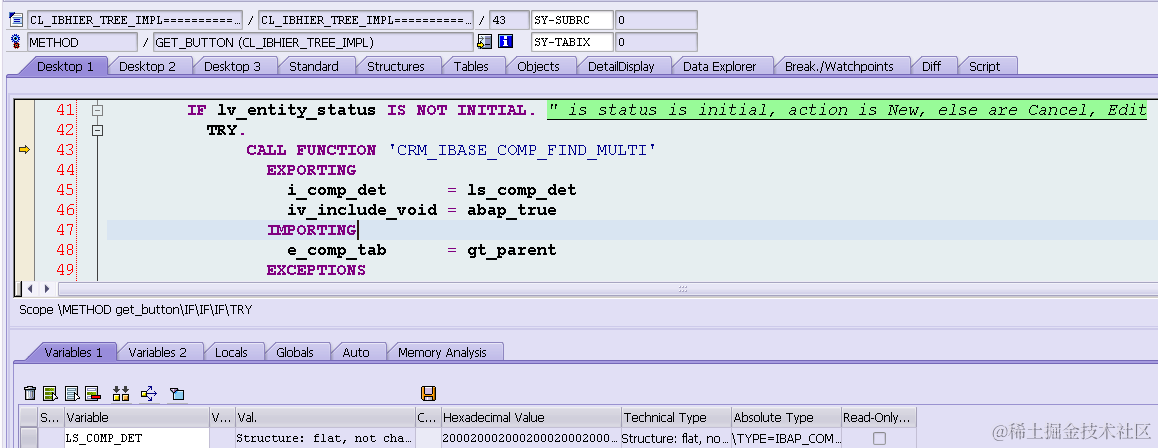Click the yellow boxes with down arrows icon
The image size is (1158, 448).
(x=121, y=393)
